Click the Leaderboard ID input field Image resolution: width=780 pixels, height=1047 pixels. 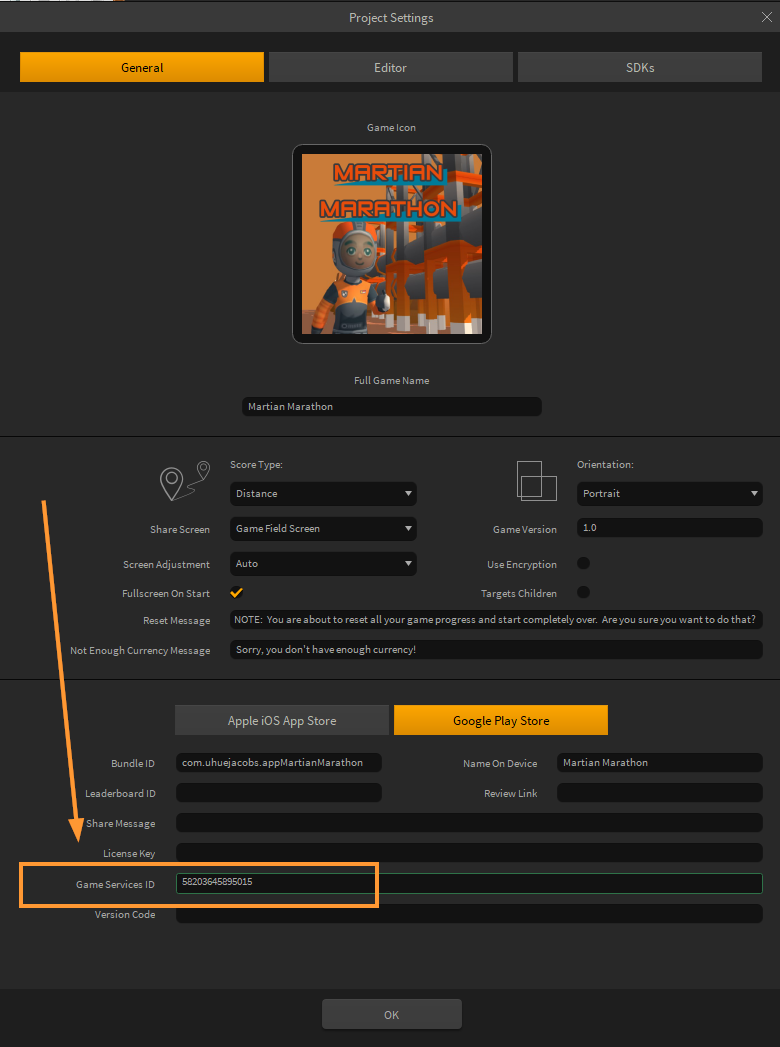pyautogui.click(x=279, y=793)
